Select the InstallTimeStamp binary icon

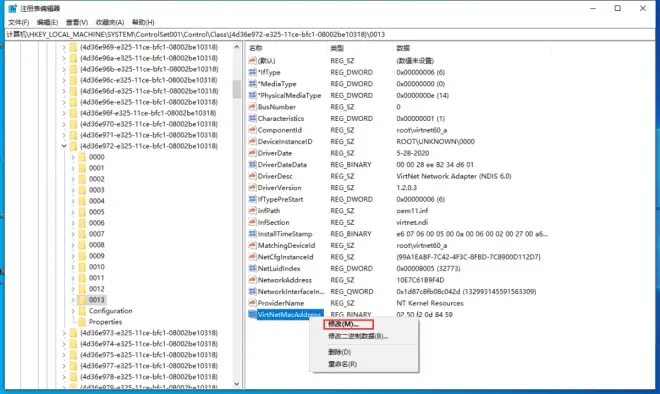pos(253,234)
